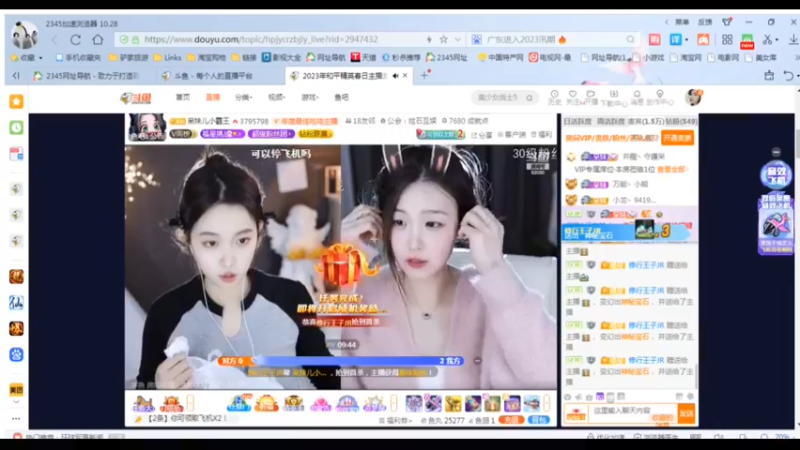The width and height of the screenshot is (800, 450).
Task: Open Douyu 下载中心 icon
Action: coord(614,97)
